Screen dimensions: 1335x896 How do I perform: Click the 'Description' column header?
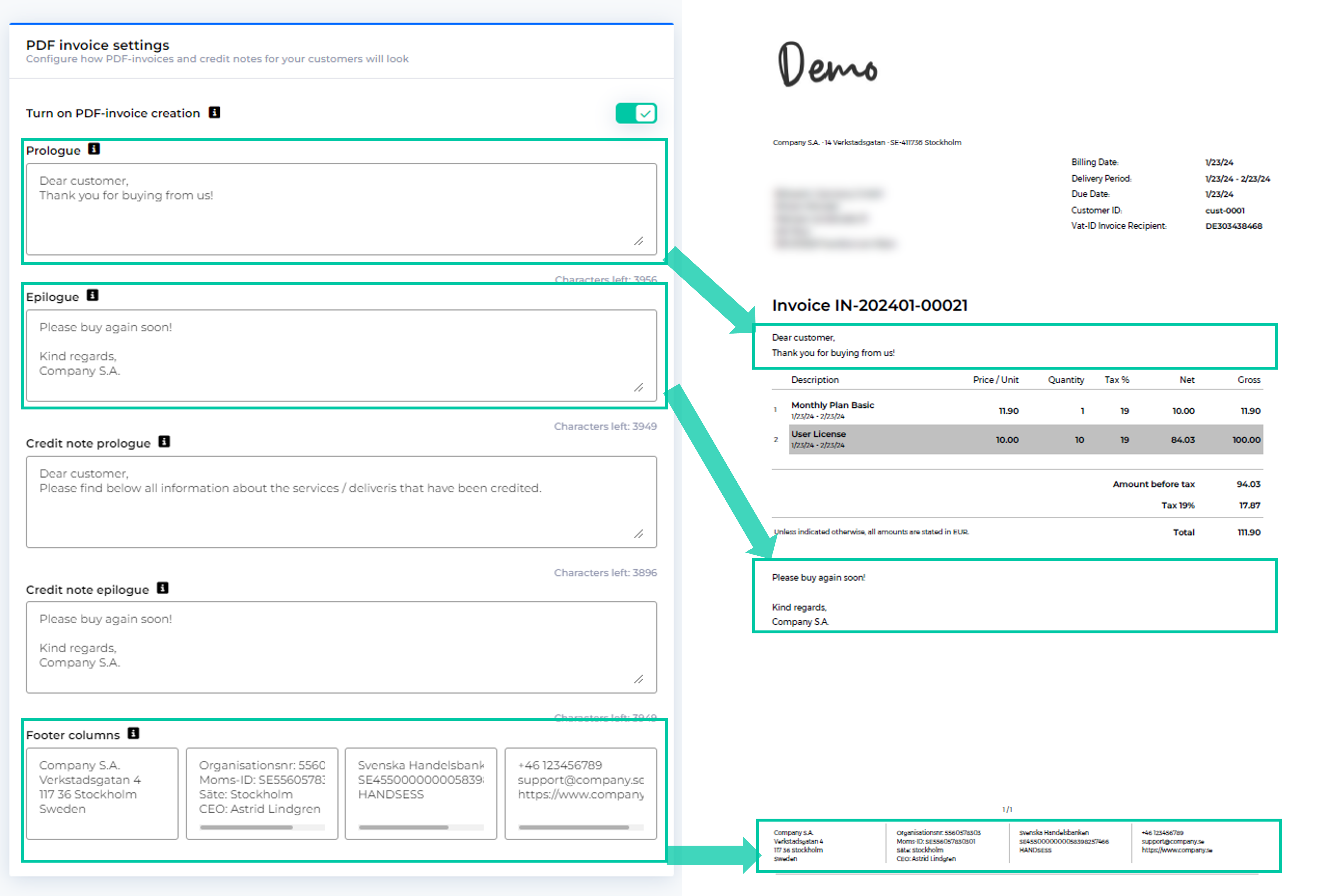pyautogui.click(x=815, y=380)
